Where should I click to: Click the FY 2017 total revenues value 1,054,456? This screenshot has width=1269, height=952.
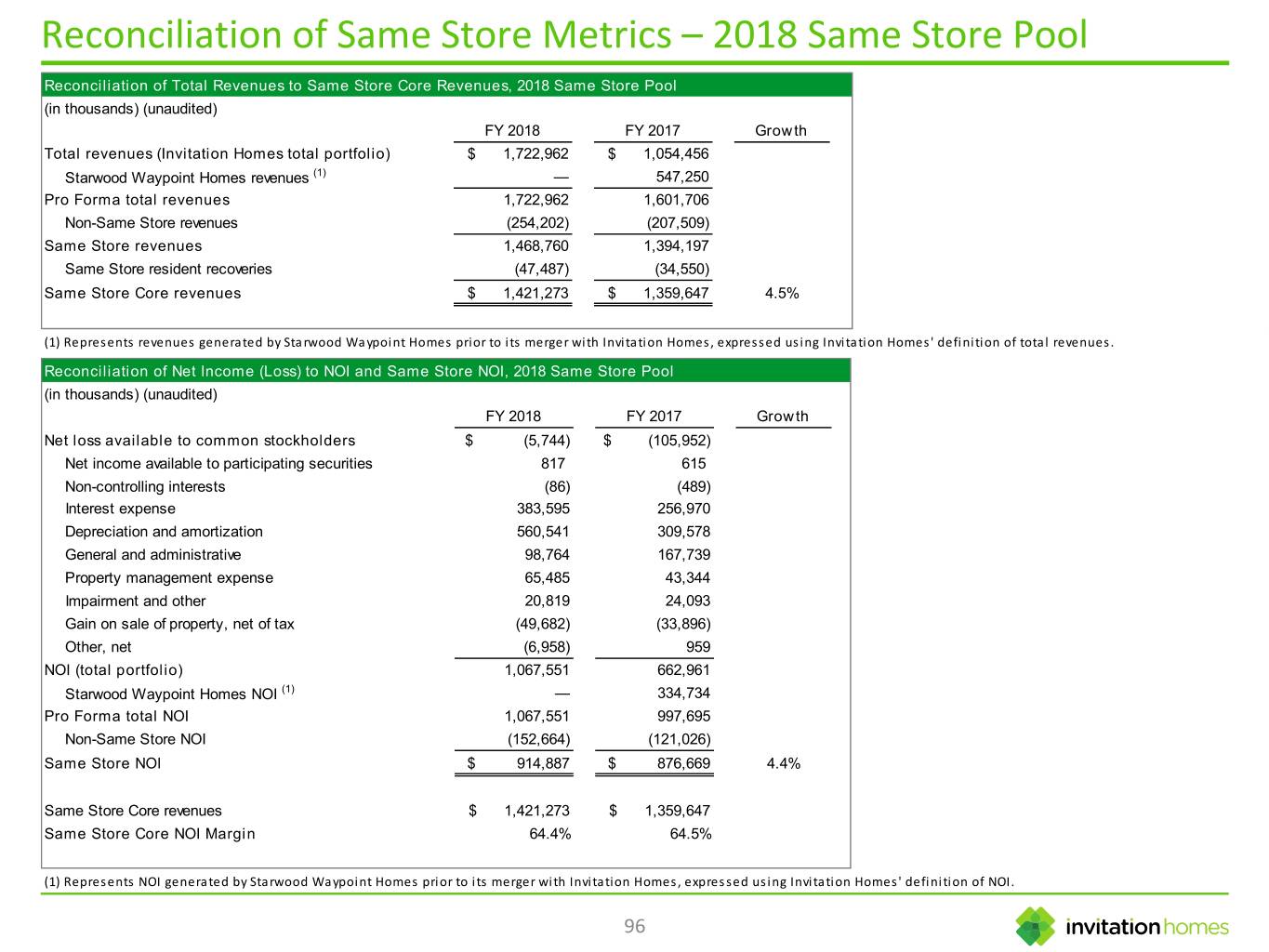675,153
